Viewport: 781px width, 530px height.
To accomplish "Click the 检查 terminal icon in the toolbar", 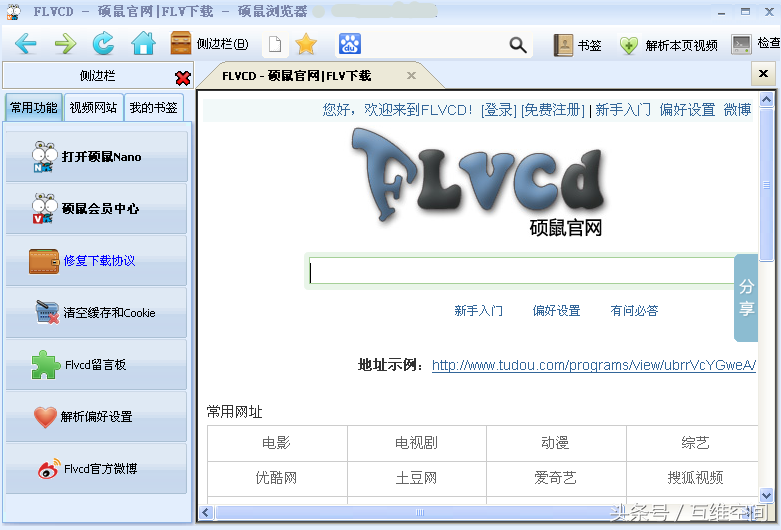I will pyautogui.click(x=741, y=44).
